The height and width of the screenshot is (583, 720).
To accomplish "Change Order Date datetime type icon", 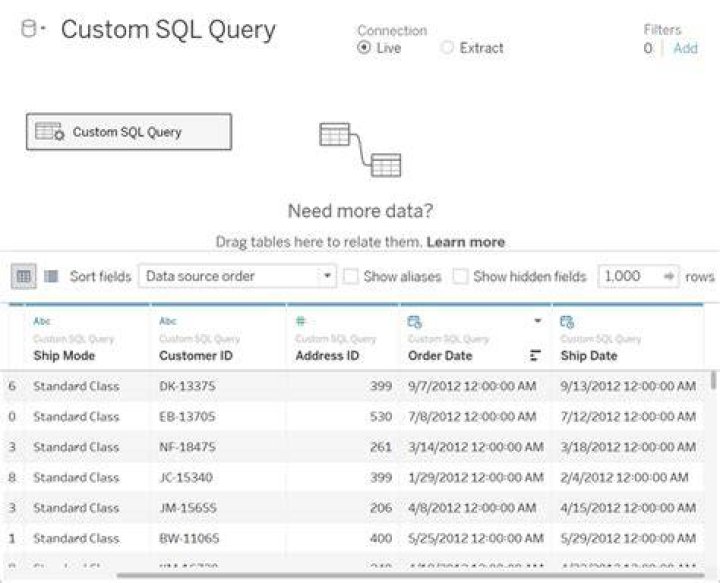I will tap(415, 322).
